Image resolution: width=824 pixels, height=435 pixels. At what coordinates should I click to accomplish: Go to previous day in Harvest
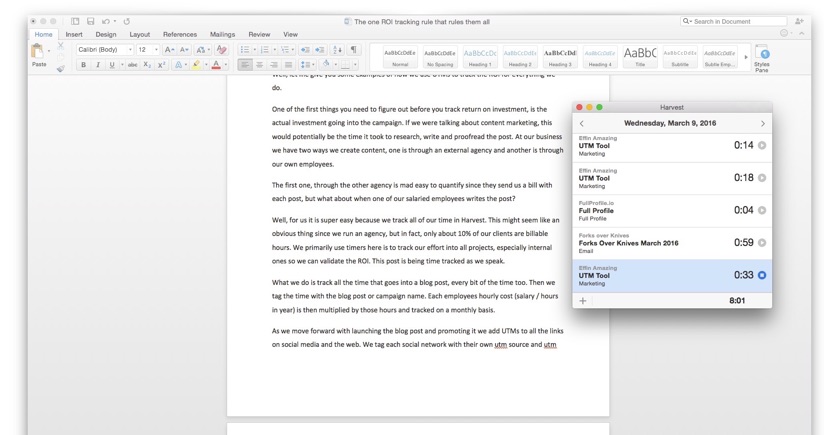click(581, 123)
